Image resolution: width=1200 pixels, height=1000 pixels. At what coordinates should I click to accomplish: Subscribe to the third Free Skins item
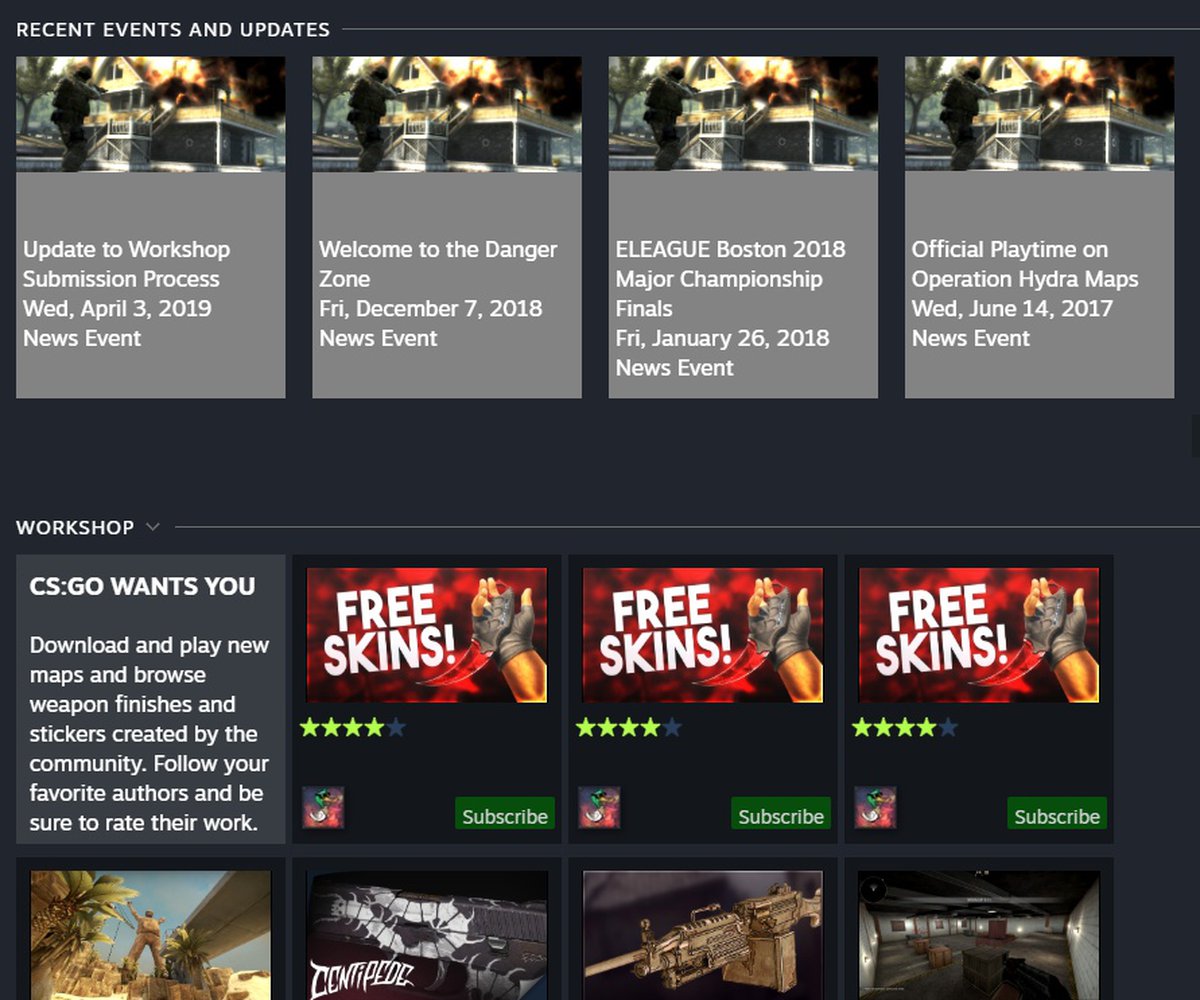pyautogui.click(x=1056, y=814)
